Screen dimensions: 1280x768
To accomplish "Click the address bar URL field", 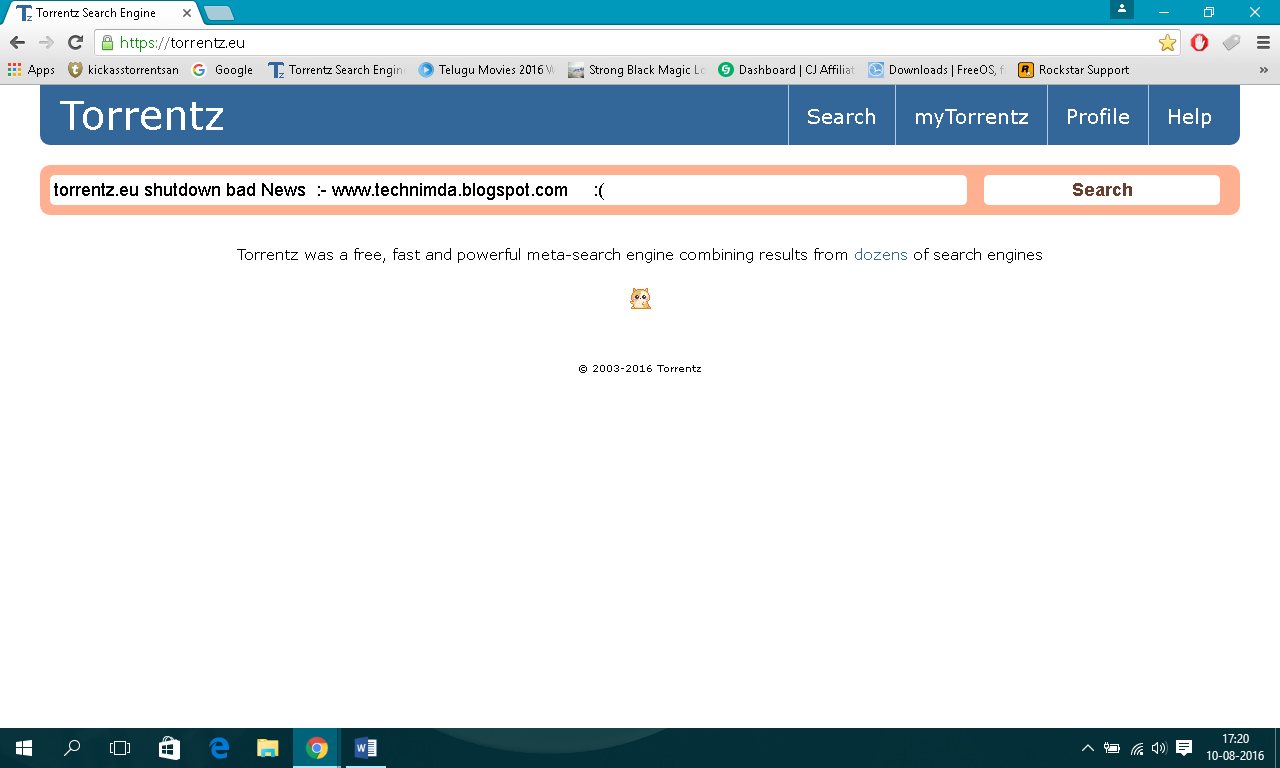I will (x=636, y=43).
